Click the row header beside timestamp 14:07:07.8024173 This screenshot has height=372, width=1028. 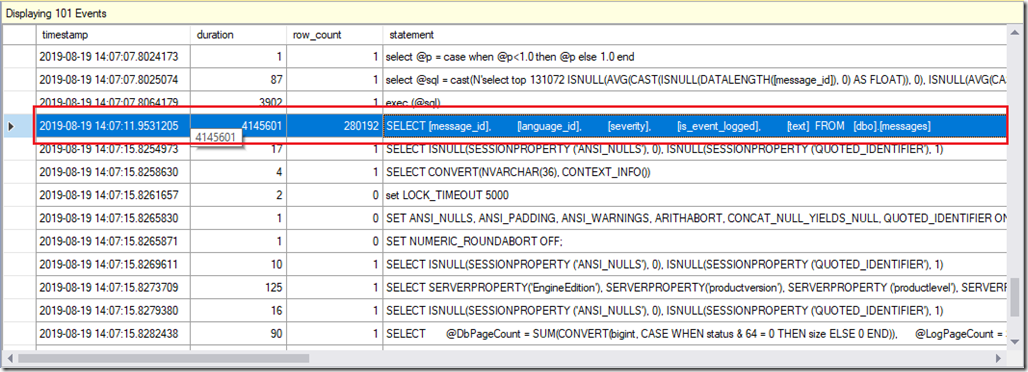coord(20,57)
